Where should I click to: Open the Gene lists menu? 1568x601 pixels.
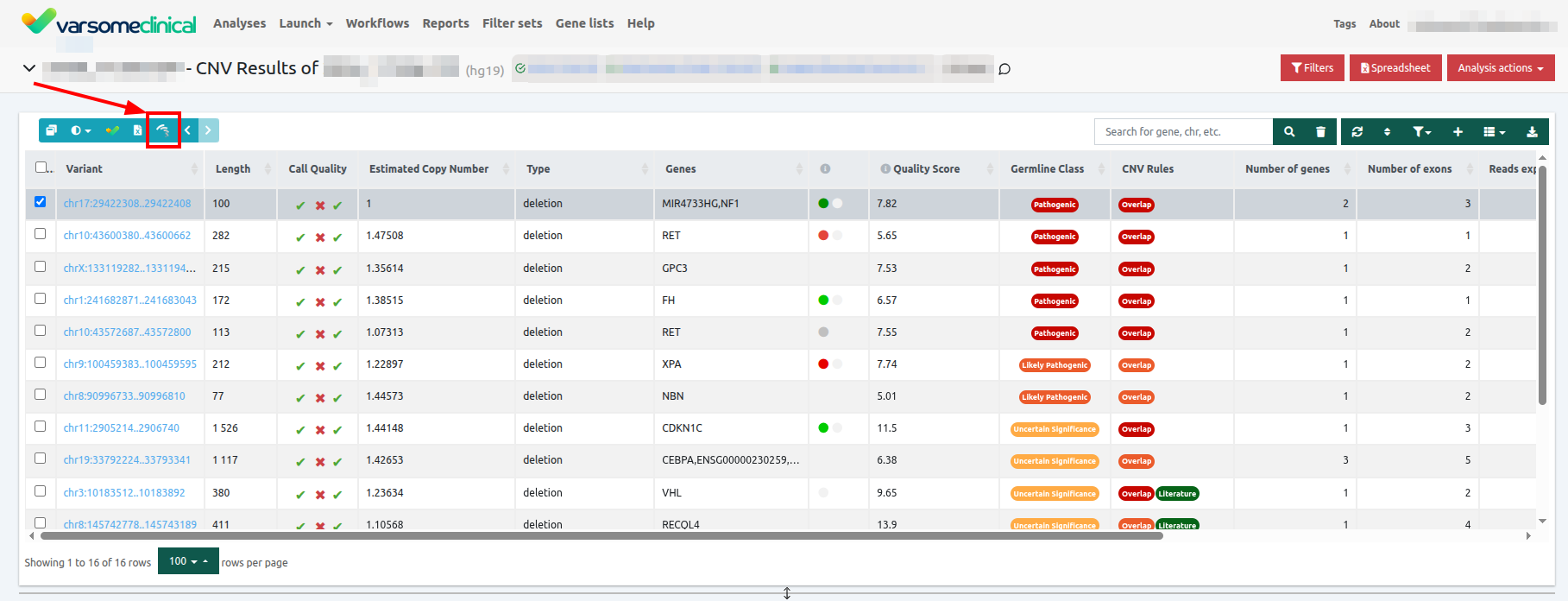[584, 23]
